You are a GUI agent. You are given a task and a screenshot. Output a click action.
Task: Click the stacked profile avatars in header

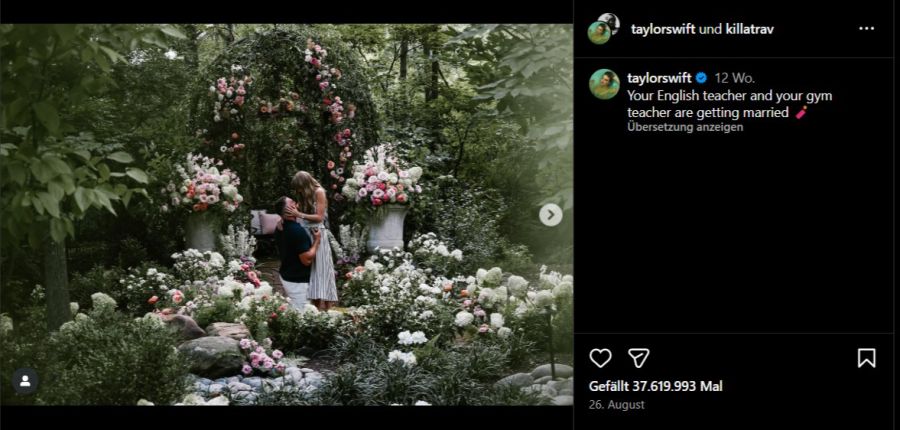click(604, 28)
